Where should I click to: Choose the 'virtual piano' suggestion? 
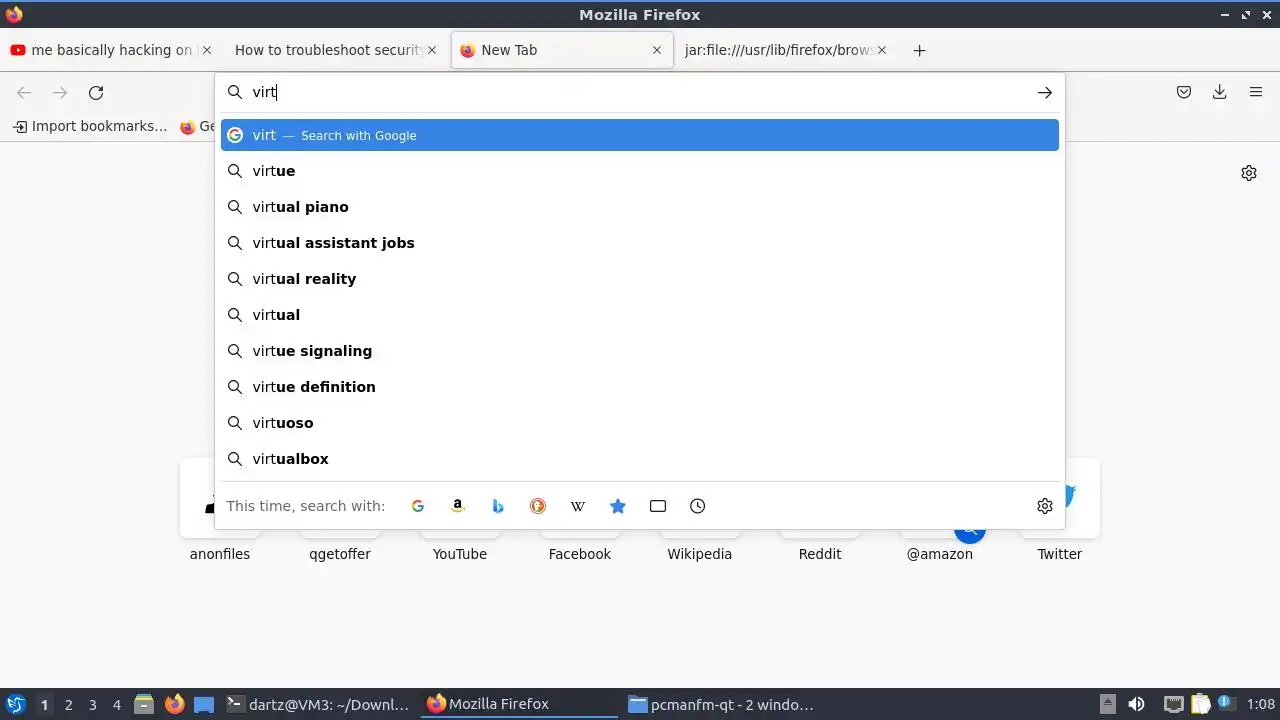(x=640, y=207)
